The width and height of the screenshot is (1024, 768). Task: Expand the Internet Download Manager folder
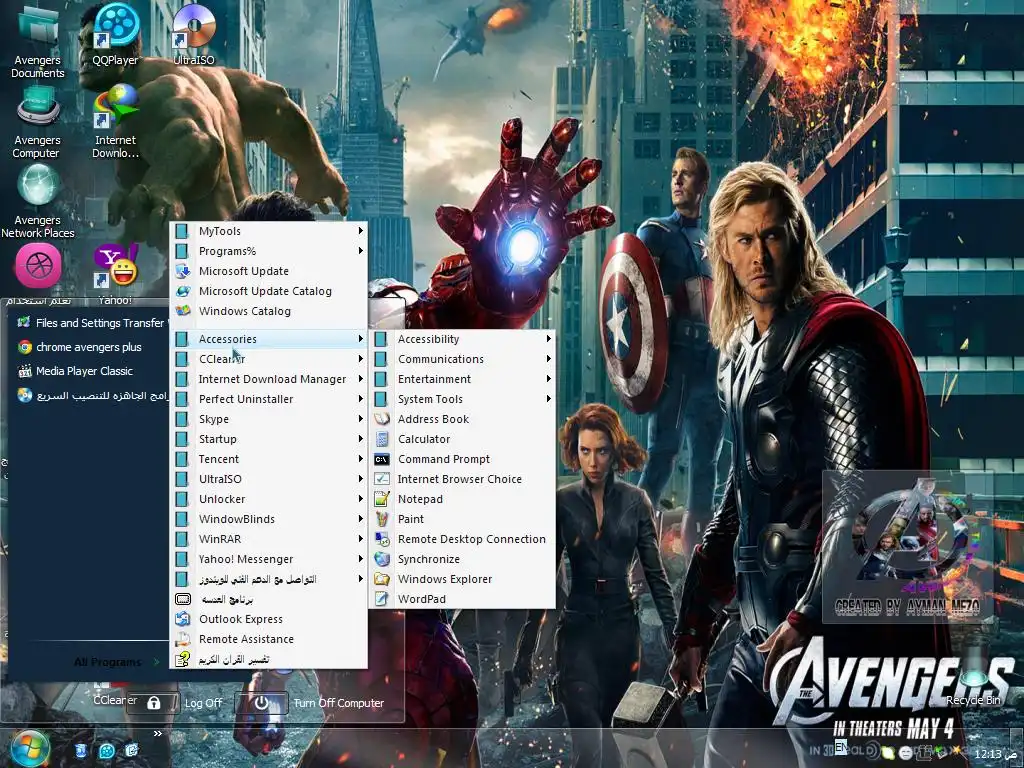(x=269, y=379)
